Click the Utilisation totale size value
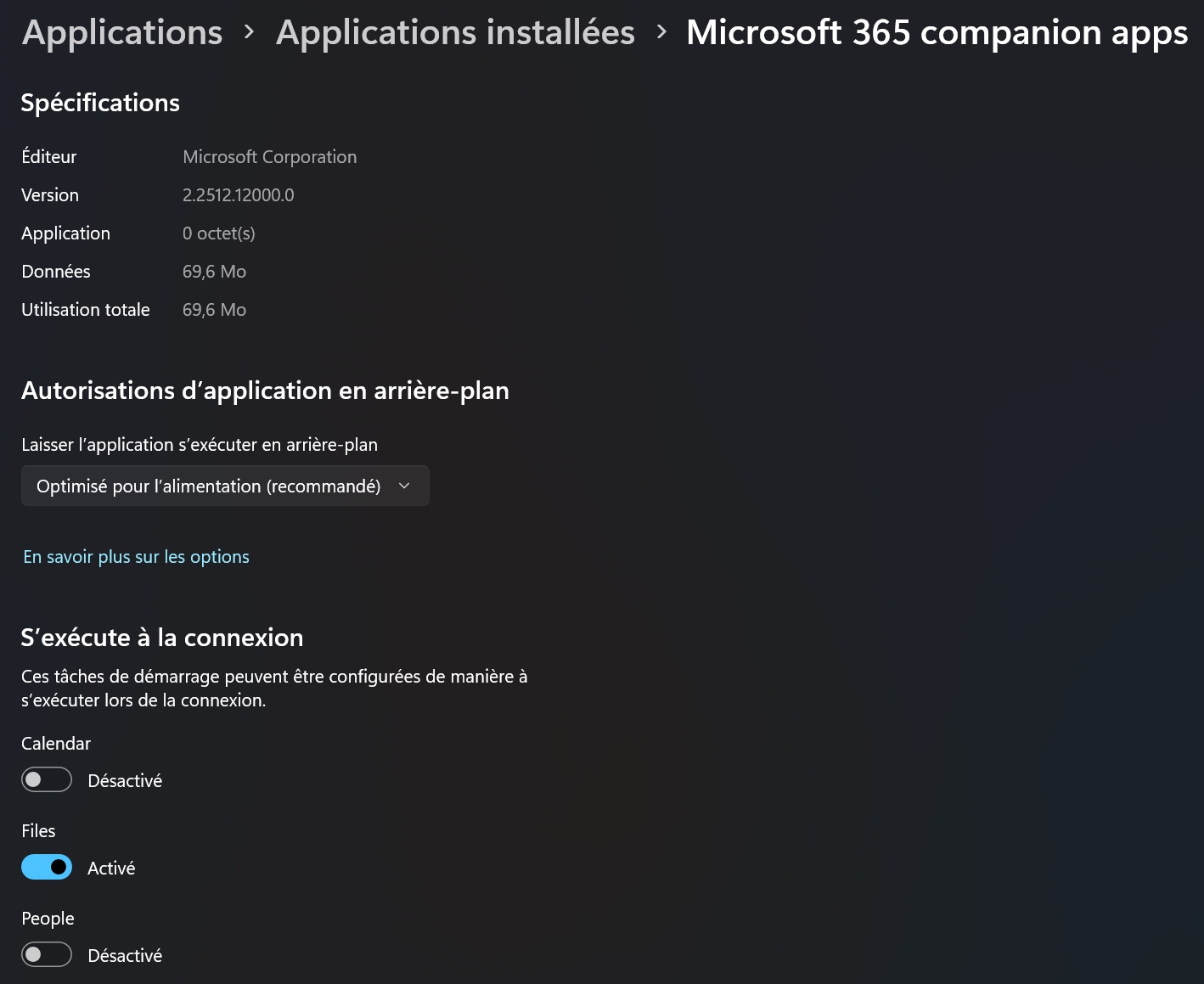The height and width of the screenshot is (984, 1204). pyautogui.click(x=214, y=310)
